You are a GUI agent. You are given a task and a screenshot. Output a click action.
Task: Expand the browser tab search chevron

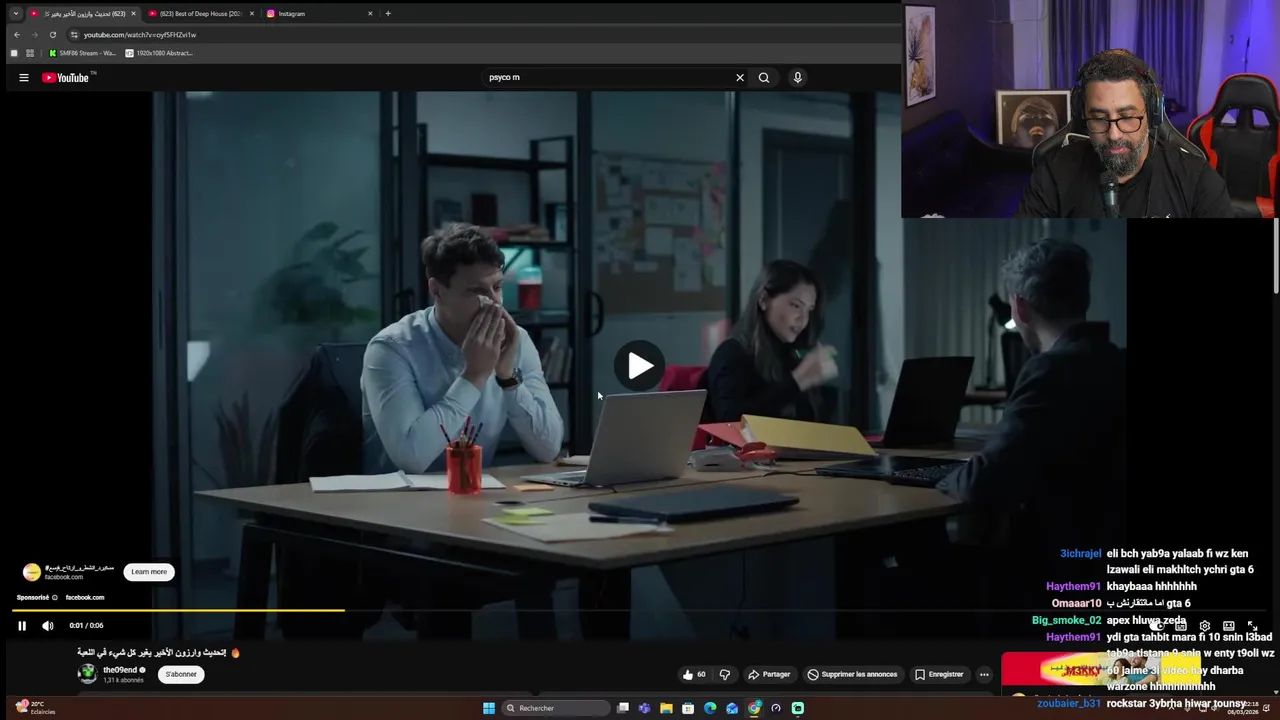pos(16,13)
